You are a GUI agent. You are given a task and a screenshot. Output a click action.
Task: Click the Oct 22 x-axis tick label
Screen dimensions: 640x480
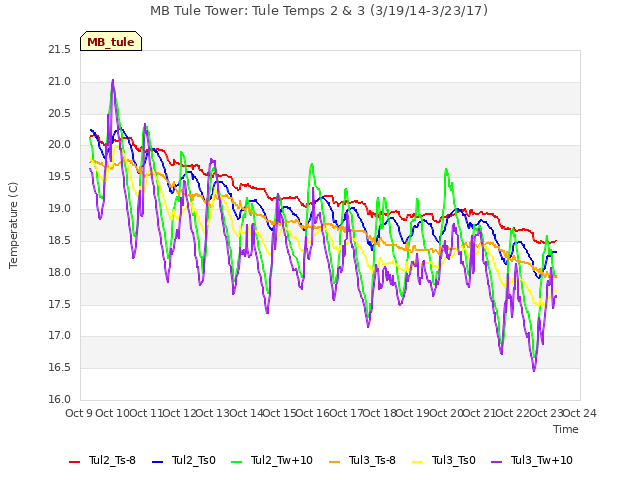coord(513,413)
